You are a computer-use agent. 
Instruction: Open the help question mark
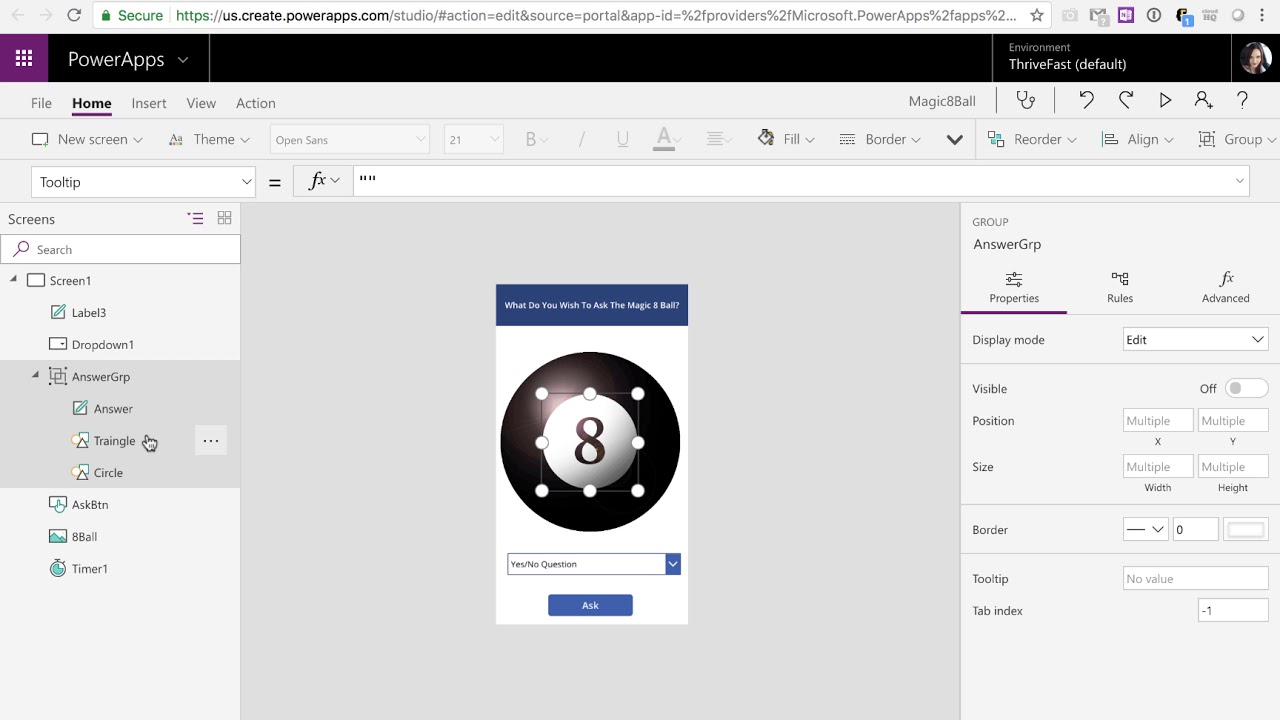(x=1242, y=100)
